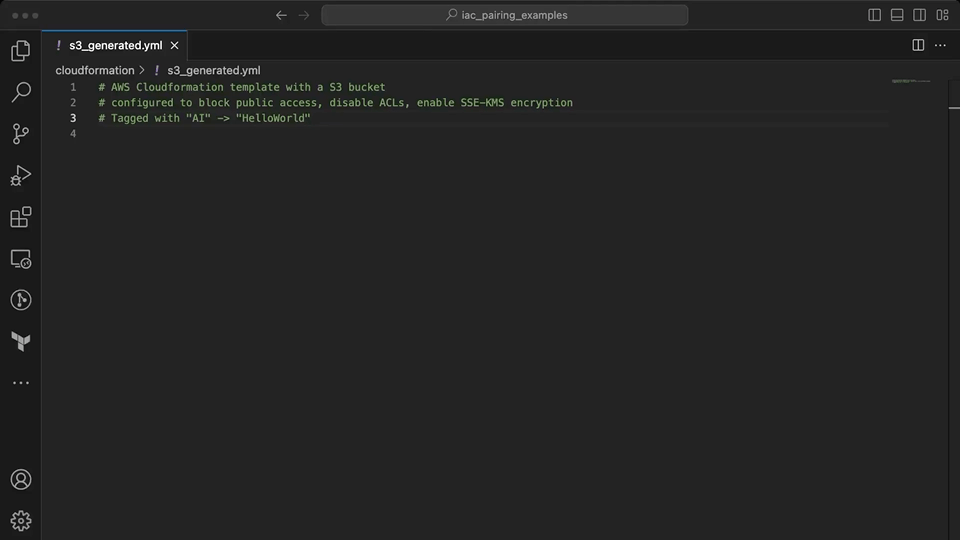This screenshot has height=540, width=960.
Task: Open the Extensions view
Action: [x=20, y=217]
